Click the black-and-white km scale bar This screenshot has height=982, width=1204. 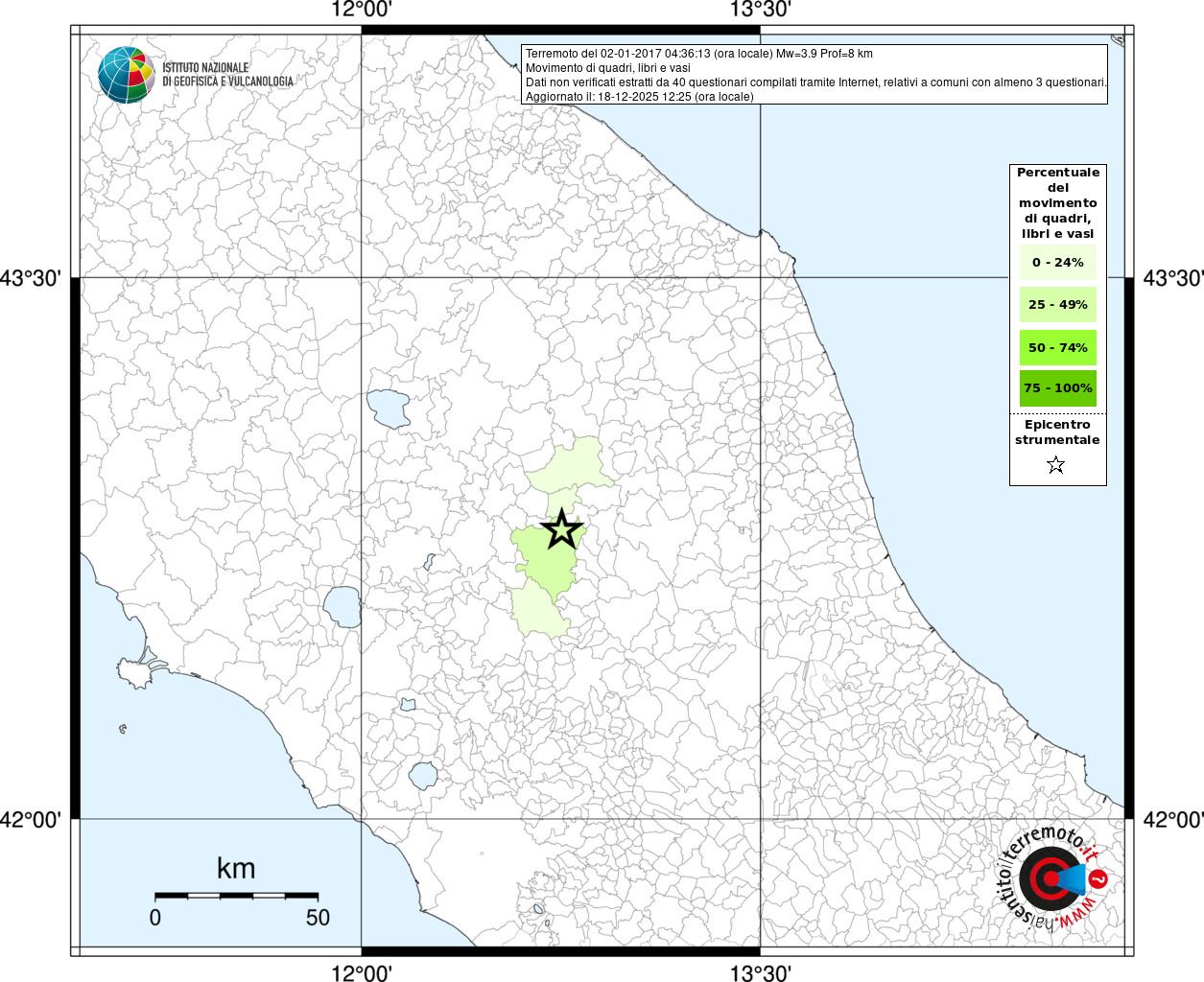click(x=236, y=896)
